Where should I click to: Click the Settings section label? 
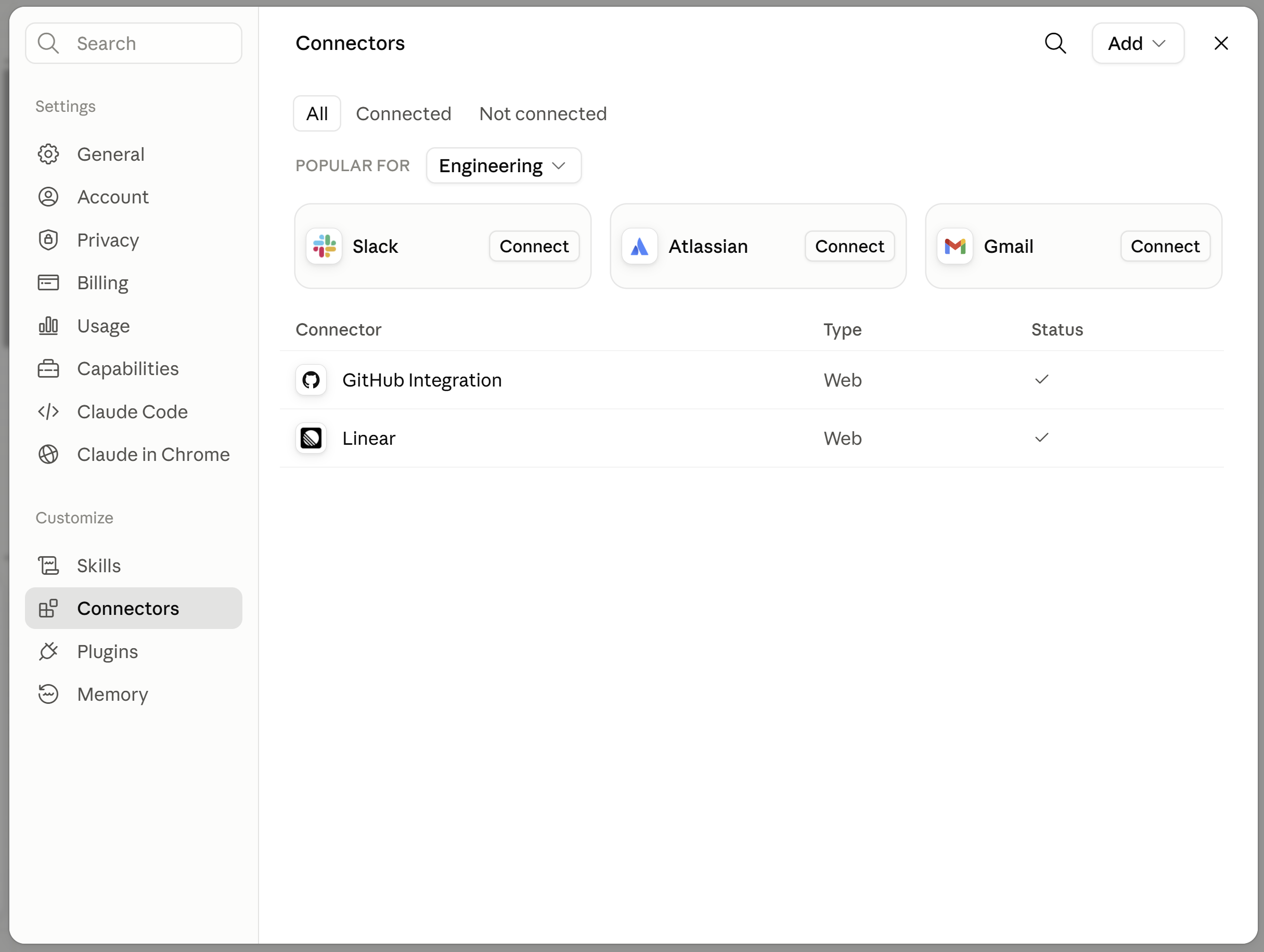(65, 107)
